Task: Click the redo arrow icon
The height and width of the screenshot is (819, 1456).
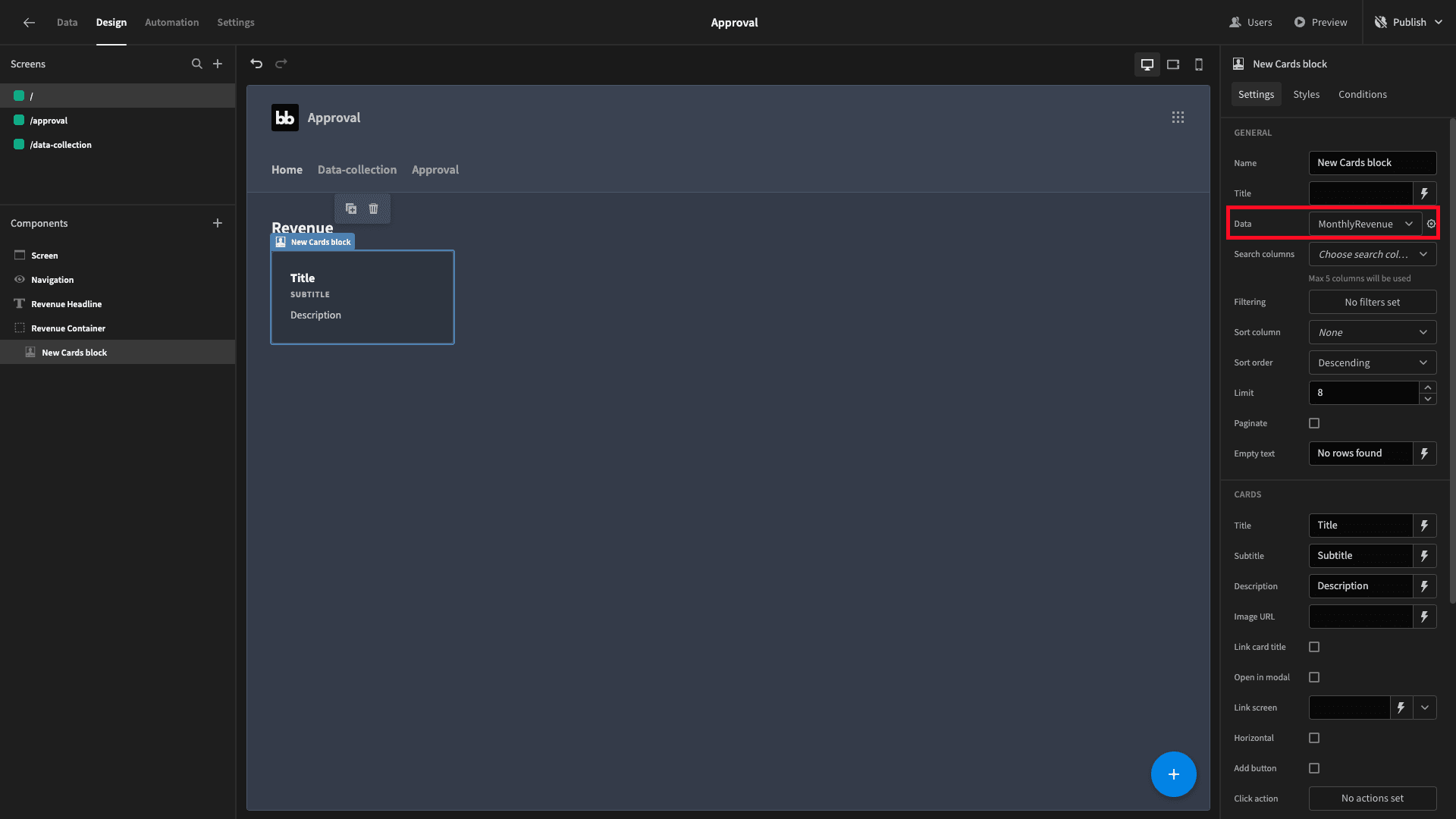Action: coord(281,64)
